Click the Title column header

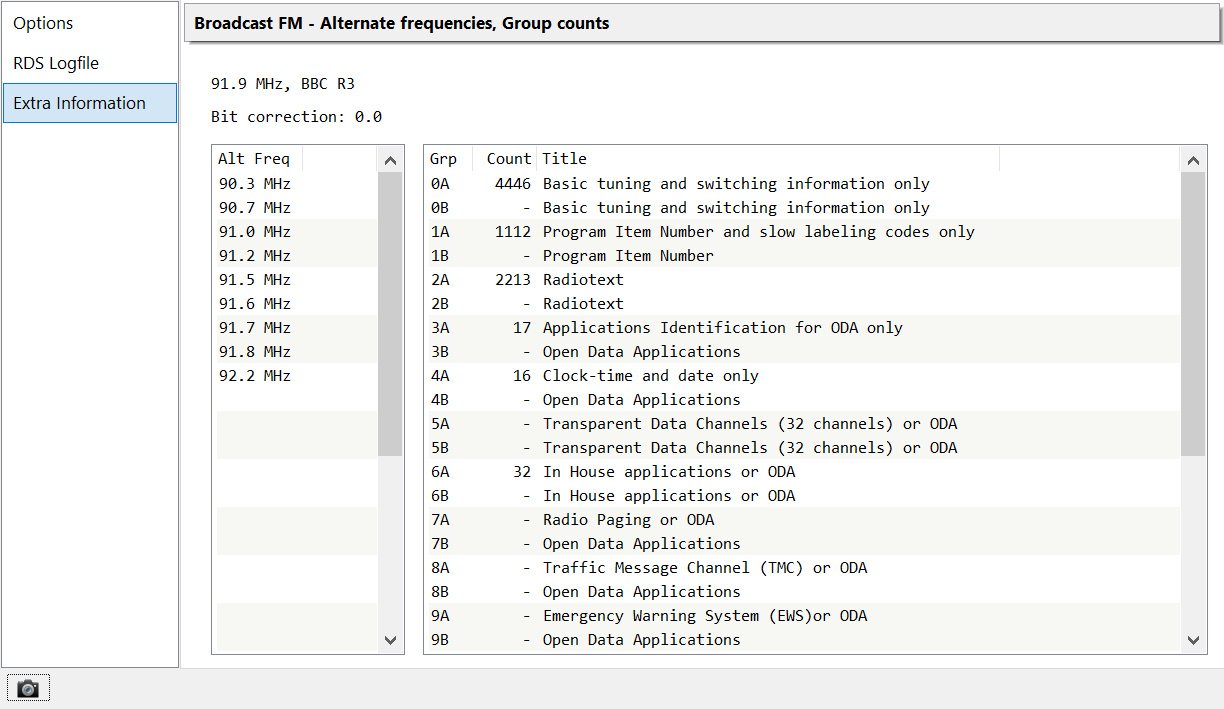[565, 159]
